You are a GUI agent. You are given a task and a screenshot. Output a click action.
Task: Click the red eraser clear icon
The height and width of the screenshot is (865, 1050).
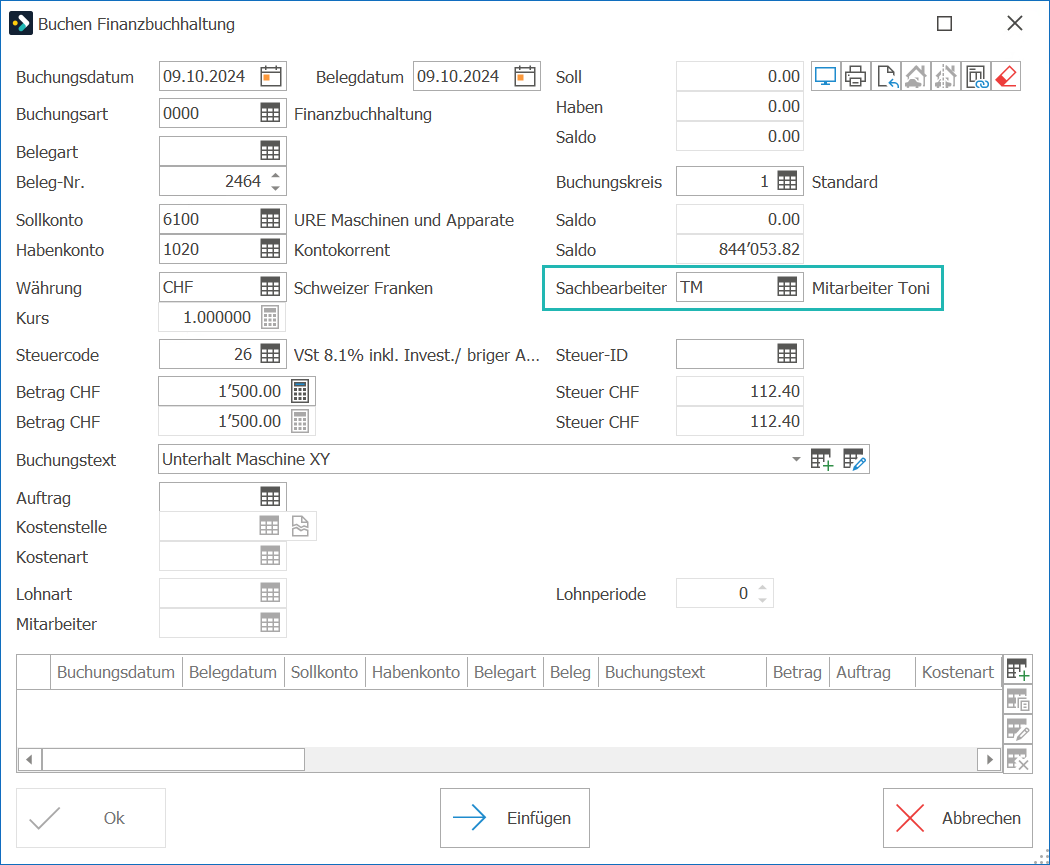pos(1006,76)
